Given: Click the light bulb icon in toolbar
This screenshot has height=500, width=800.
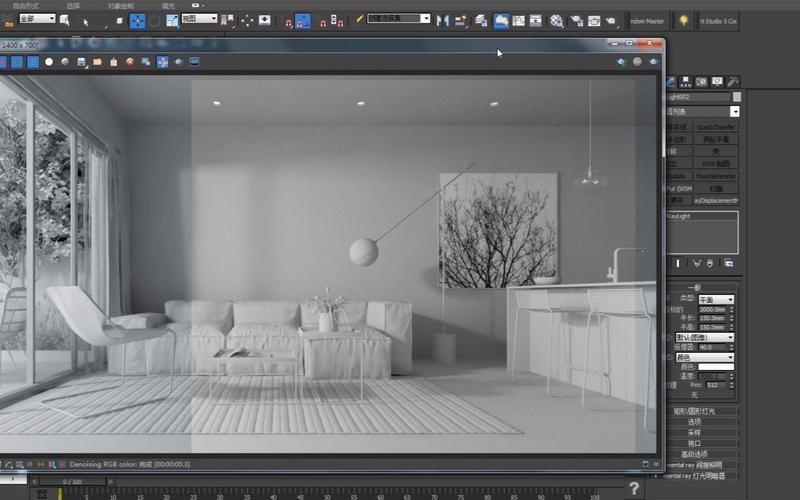Looking at the screenshot, I should coord(683,20).
